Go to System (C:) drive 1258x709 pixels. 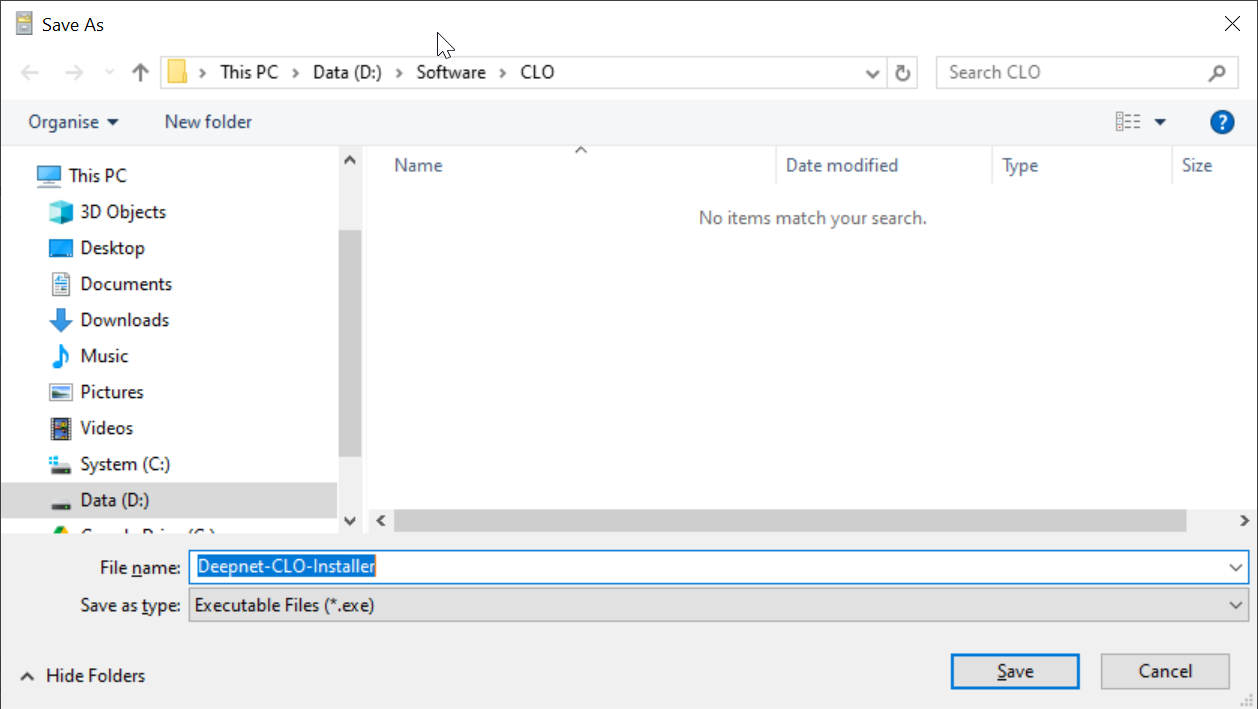click(x=124, y=464)
